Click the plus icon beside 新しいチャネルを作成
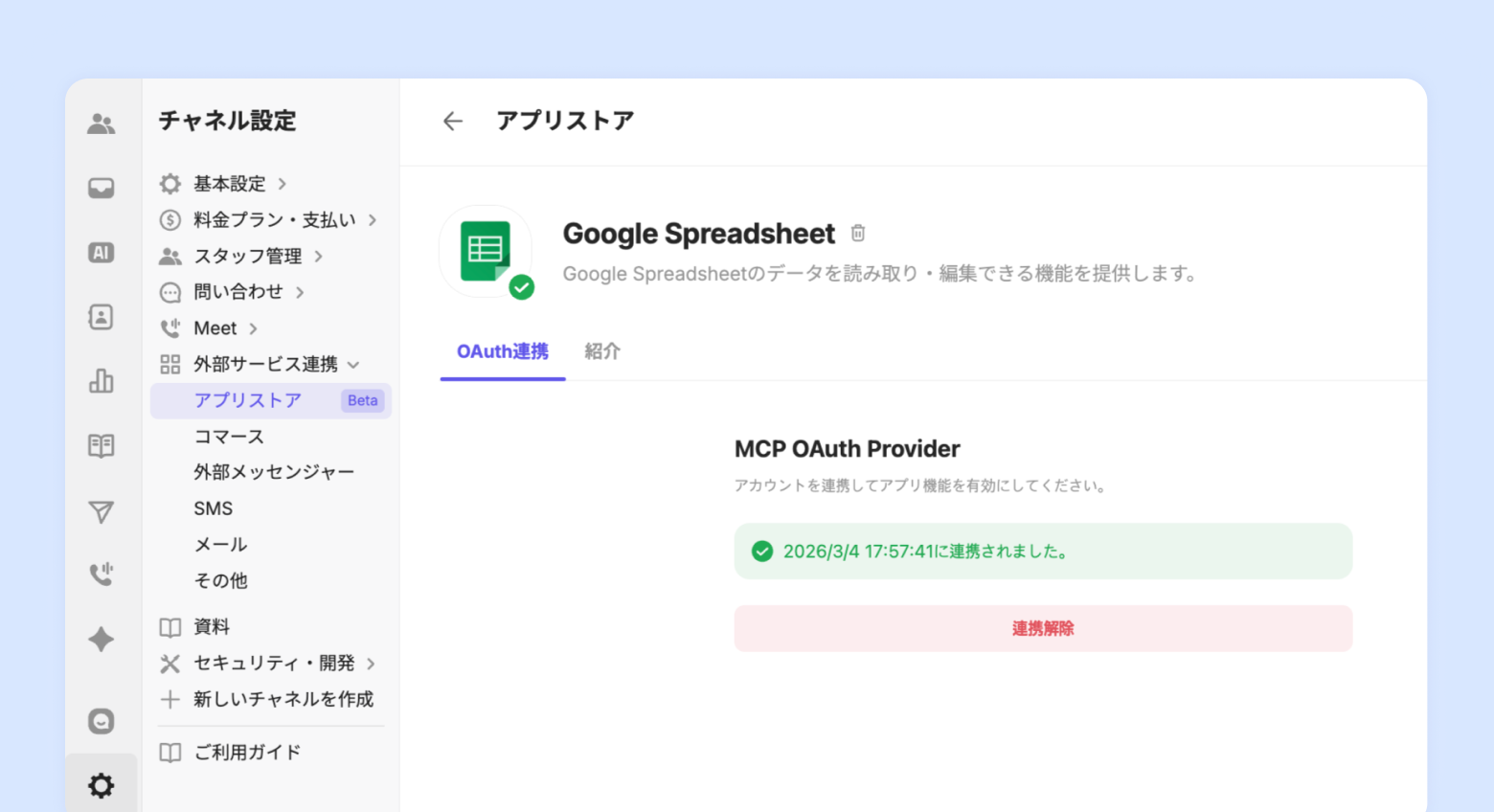This screenshot has height=812, width=1494. click(x=170, y=699)
